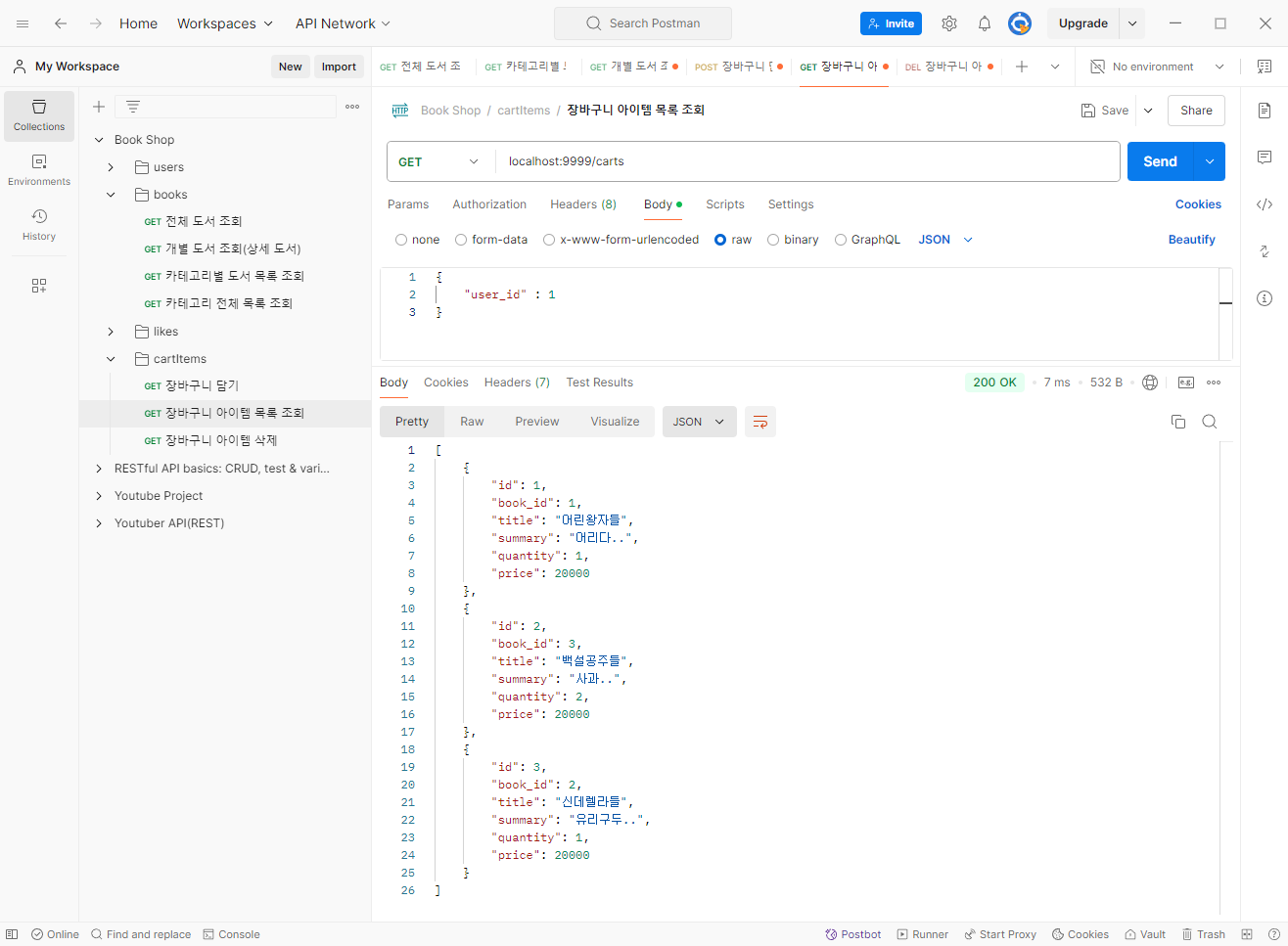Open the Workspaces menu dropdown

[225, 23]
